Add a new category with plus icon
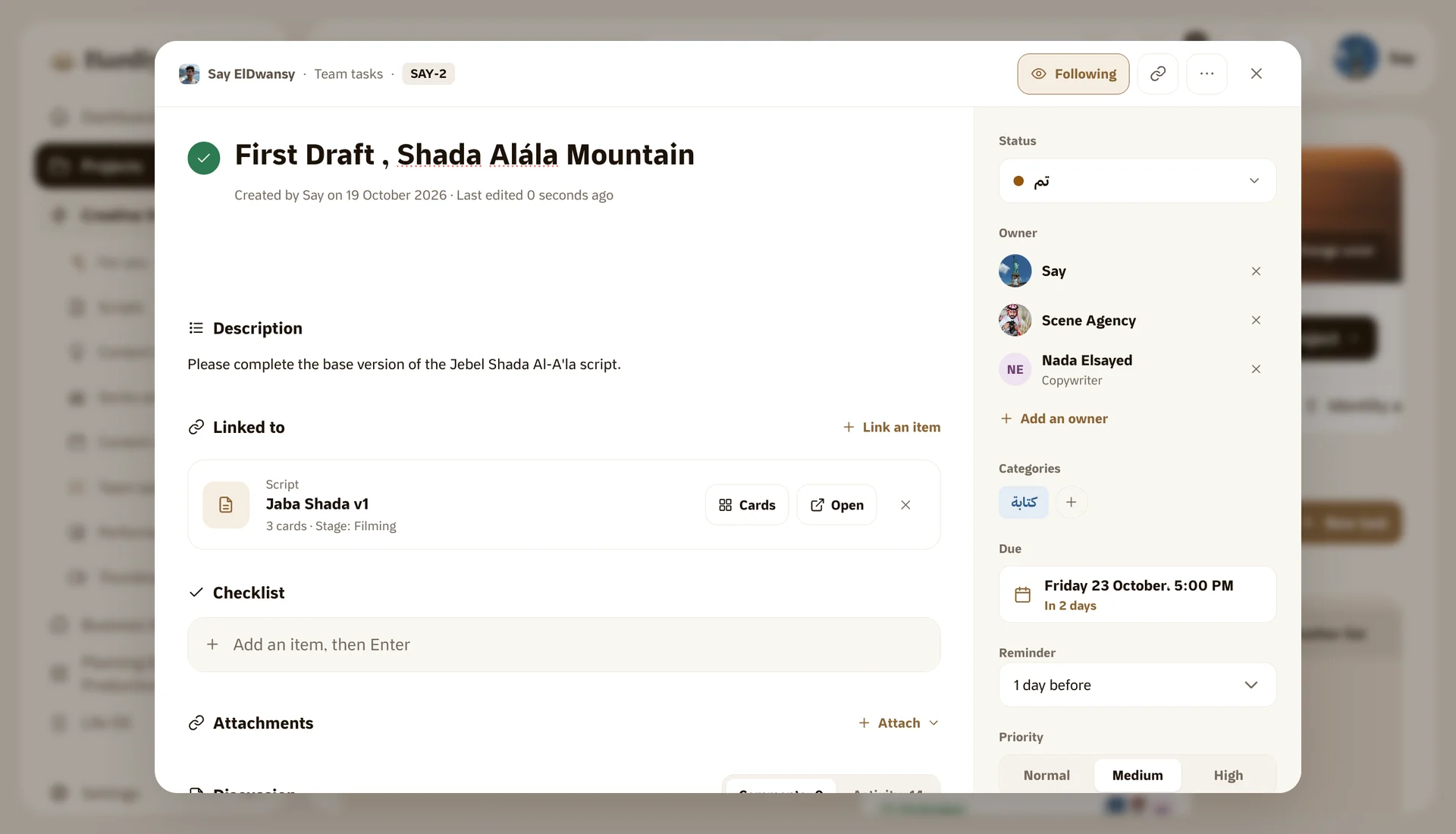This screenshot has height=834, width=1456. 1071,502
